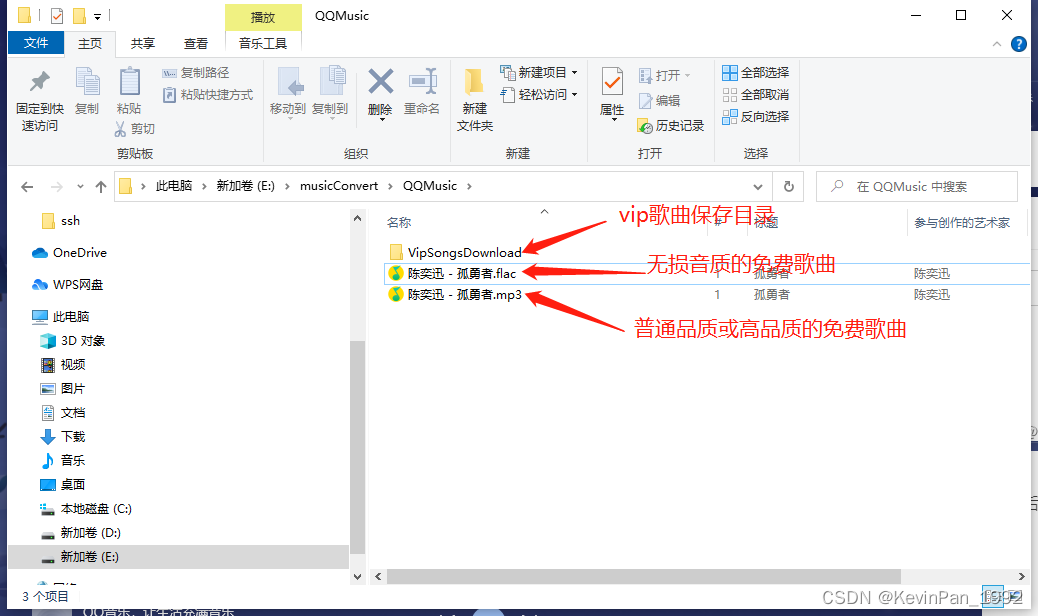Open the Copy to menu
The image size is (1038, 616).
[330, 93]
